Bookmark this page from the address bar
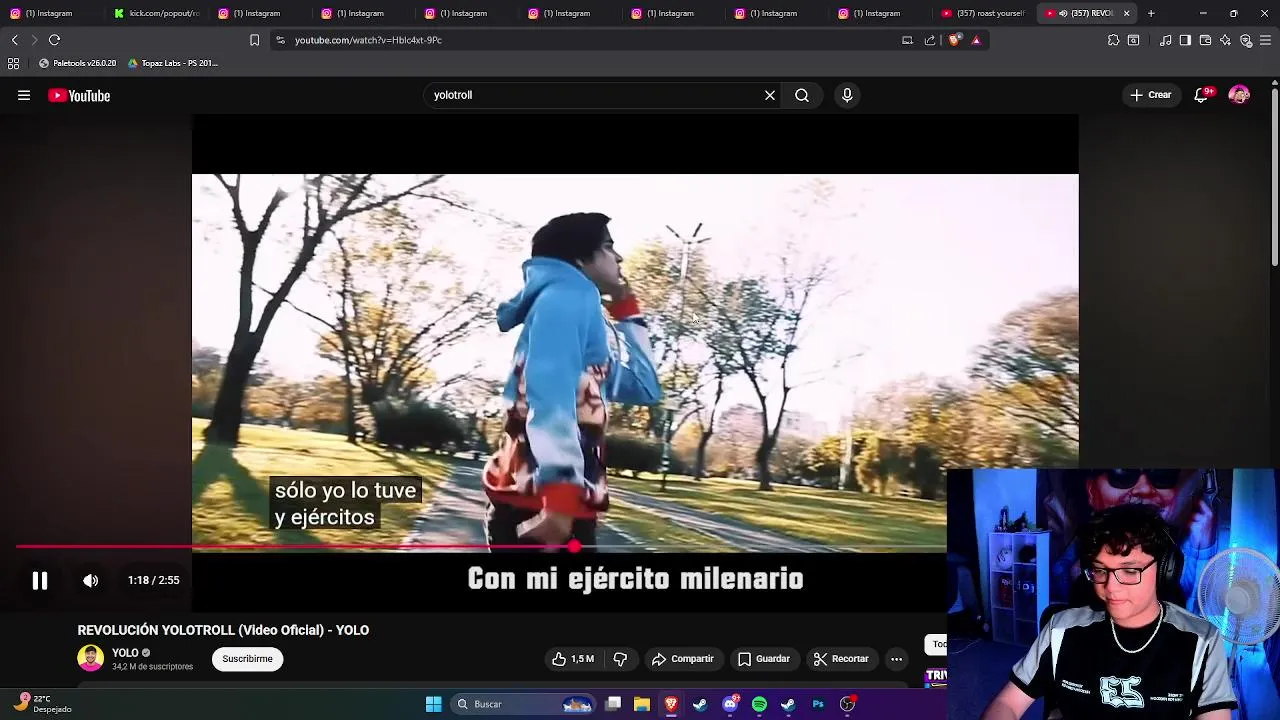This screenshot has width=1280, height=720. point(254,40)
